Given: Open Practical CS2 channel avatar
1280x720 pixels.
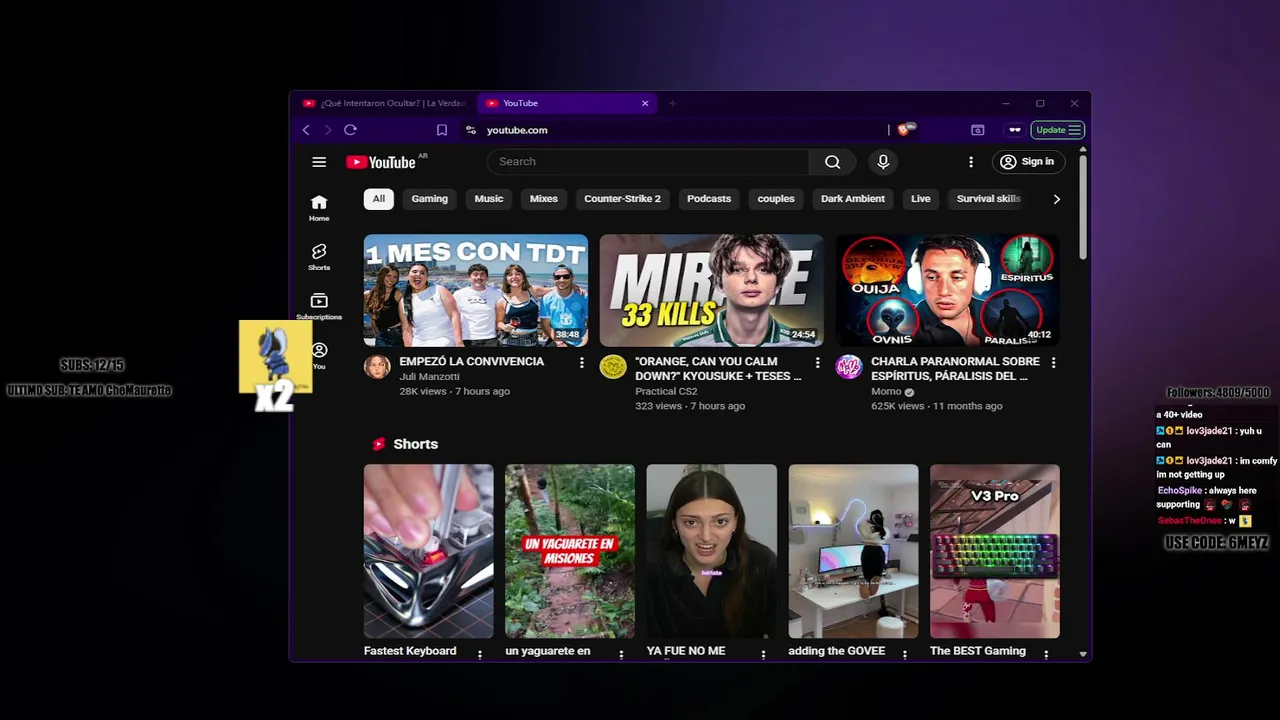Looking at the screenshot, I should pyautogui.click(x=613, y=367).
